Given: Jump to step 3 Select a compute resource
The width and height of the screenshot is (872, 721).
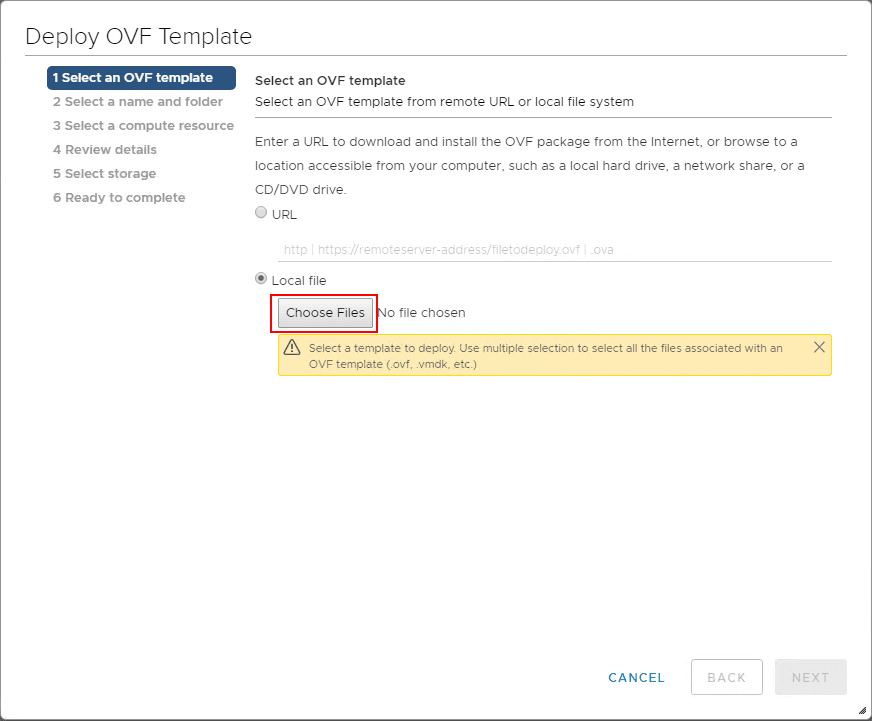Looking at the screenshot, I should click(x=143, y=126).
